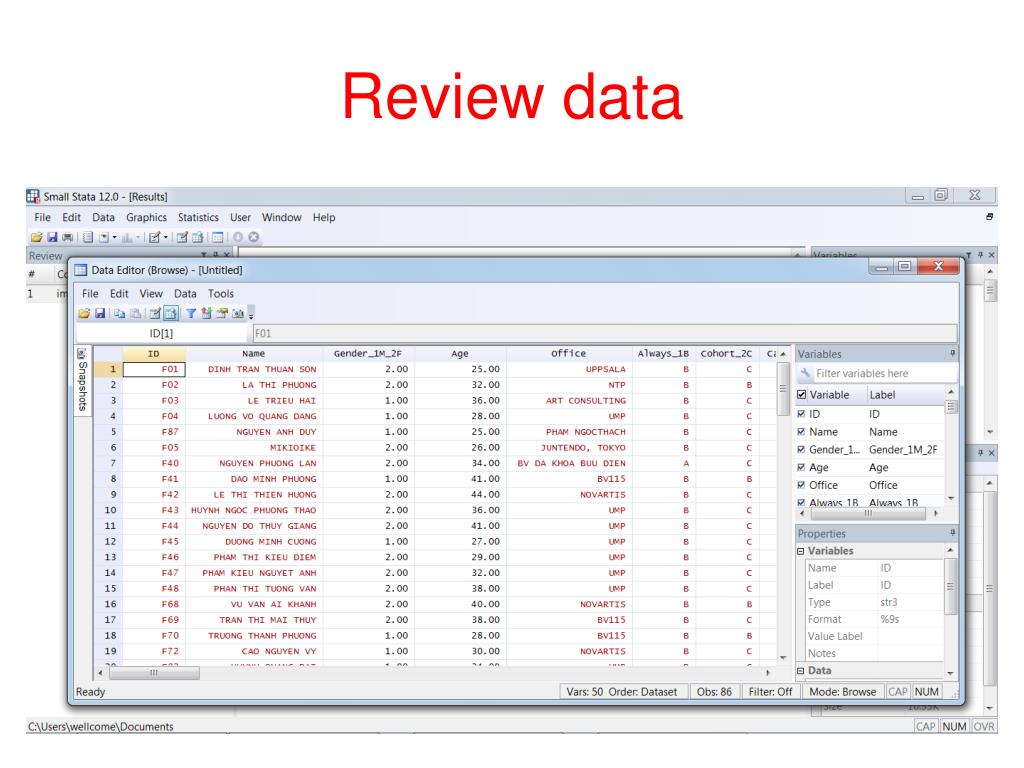Click the Label column header in Variables panel
This screenshot has width=1024, height=768.
point(904,394)
